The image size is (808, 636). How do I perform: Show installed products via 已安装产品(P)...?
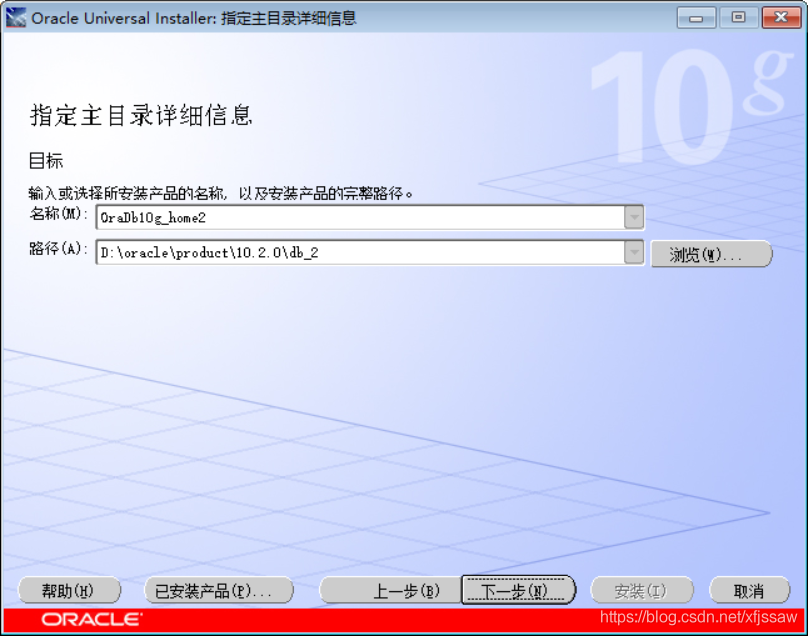[x=219, y=590]
